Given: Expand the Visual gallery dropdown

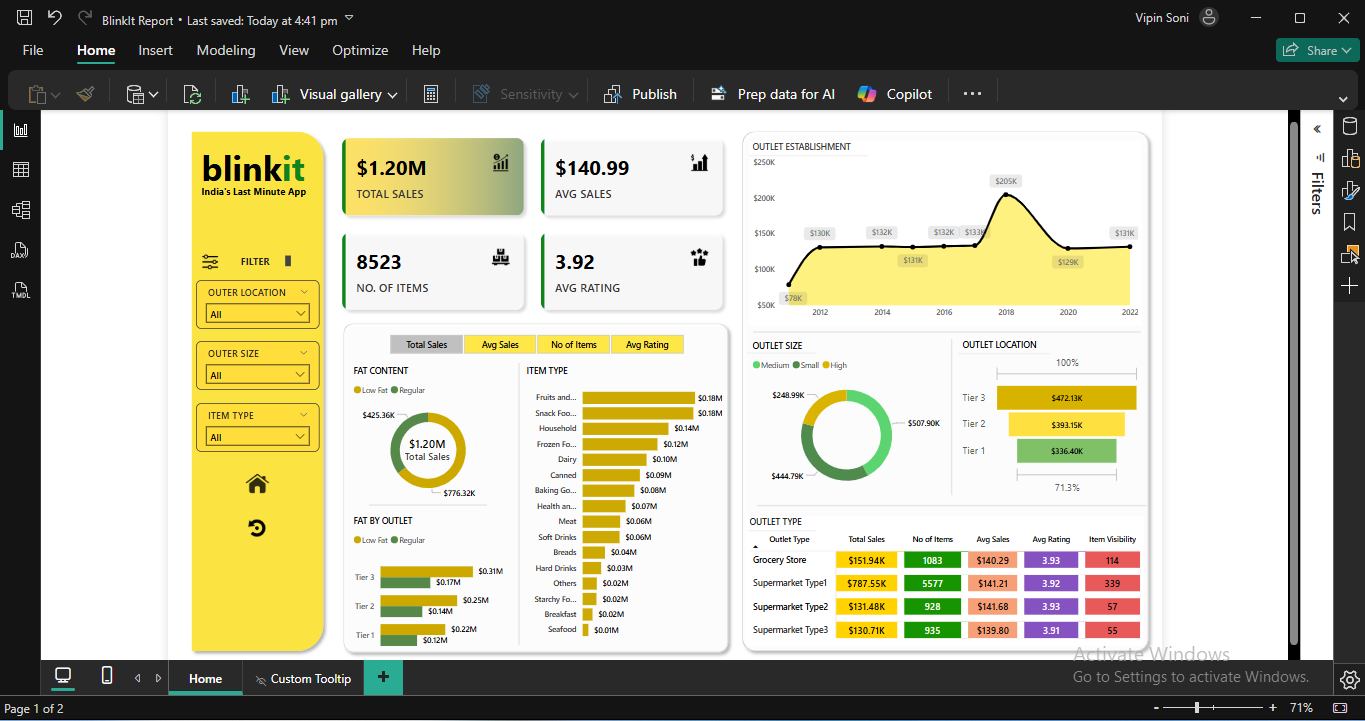Looking at the screenshot, I should click(391, 93).
